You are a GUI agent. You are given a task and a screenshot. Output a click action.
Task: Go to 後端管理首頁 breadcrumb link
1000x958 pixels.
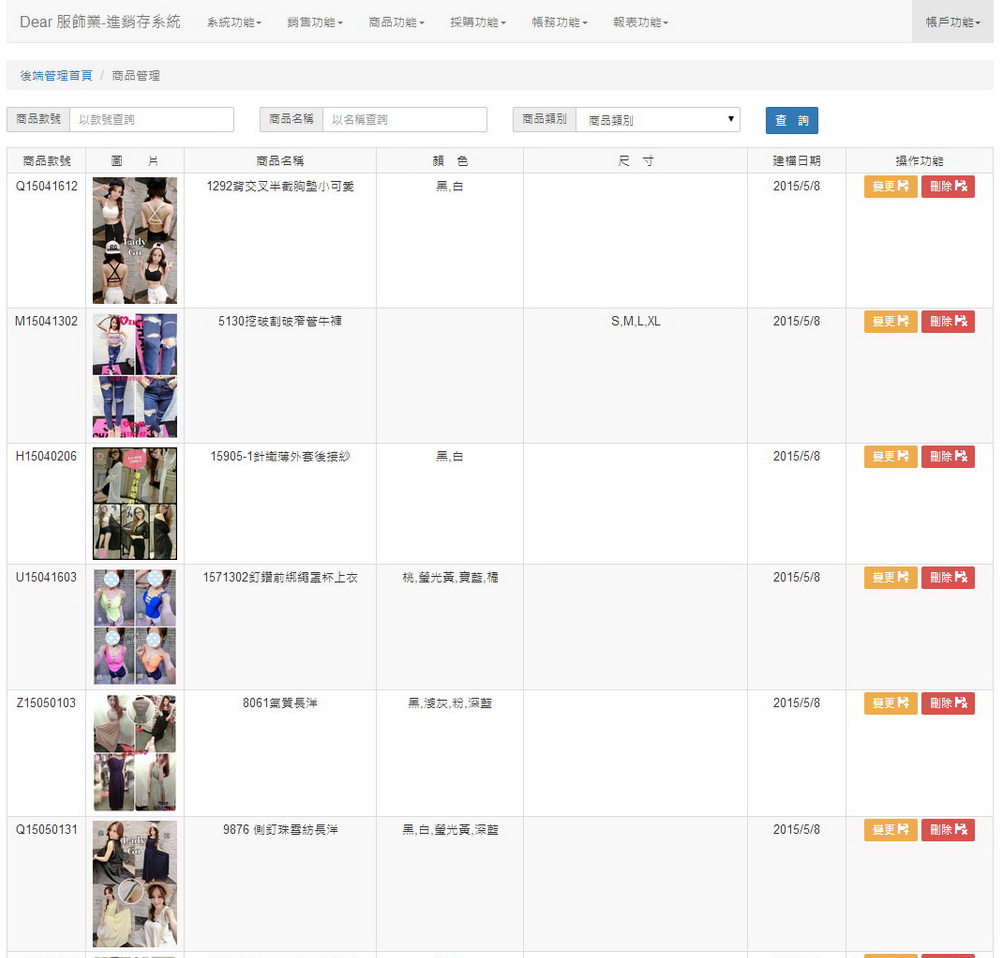pyautogui.click(x=56, y=76)
